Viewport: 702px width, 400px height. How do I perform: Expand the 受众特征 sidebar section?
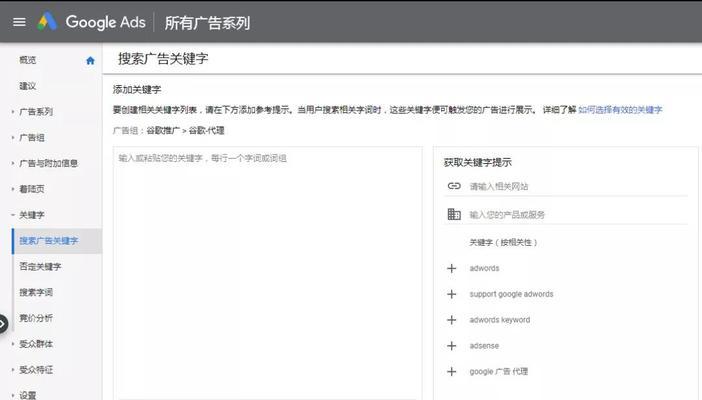(x=13, y=370)
